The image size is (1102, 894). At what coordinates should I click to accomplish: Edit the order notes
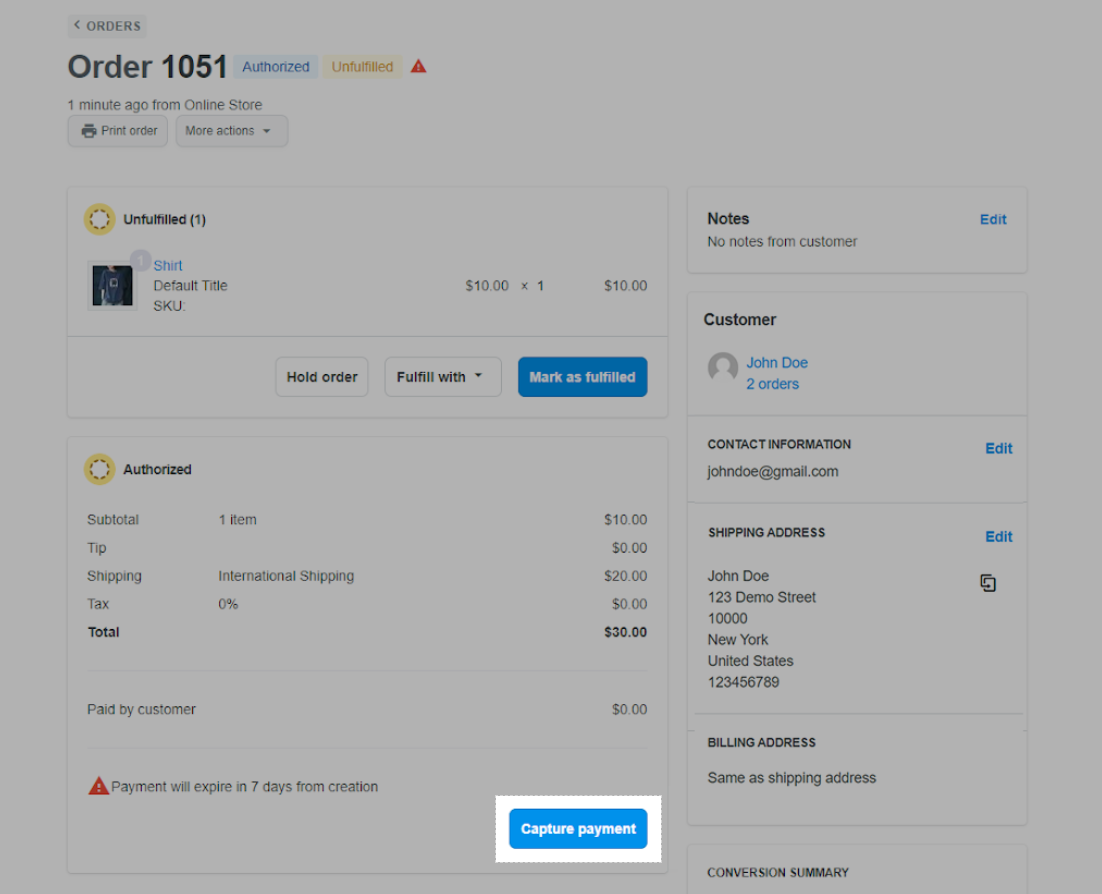992,219
